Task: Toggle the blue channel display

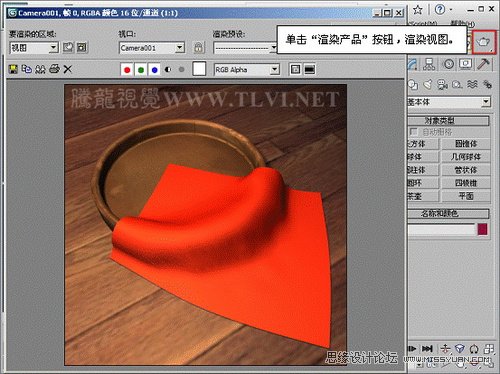Action: pos(154,70)
